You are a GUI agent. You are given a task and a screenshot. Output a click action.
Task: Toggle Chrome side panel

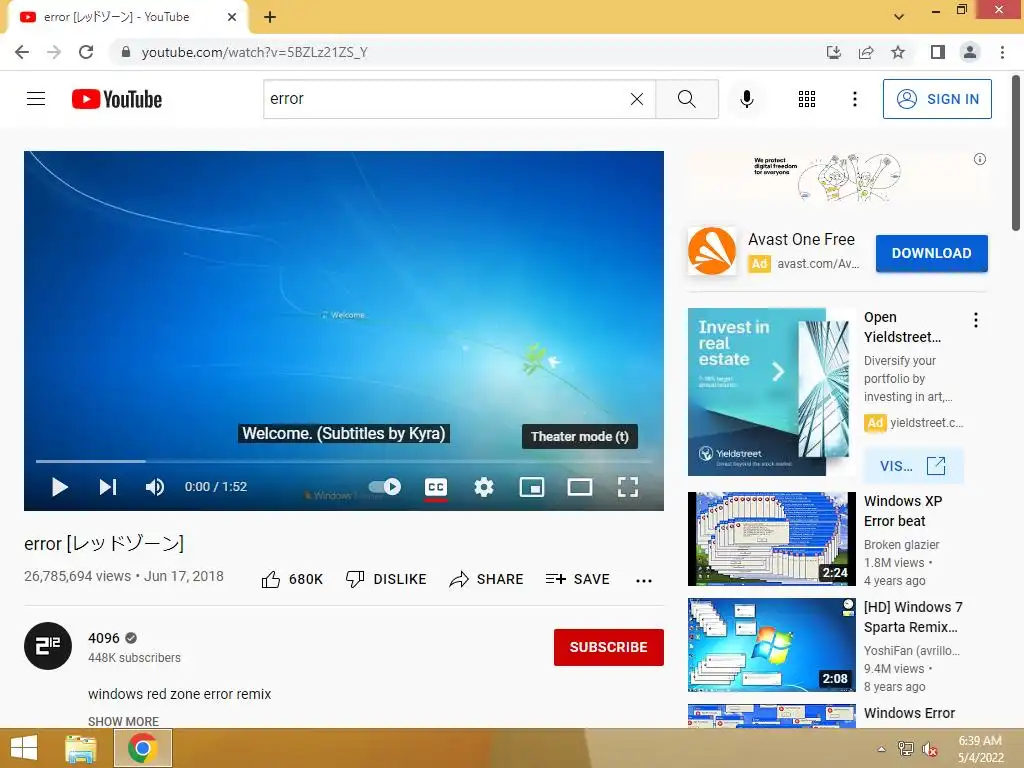coord(938,52)
